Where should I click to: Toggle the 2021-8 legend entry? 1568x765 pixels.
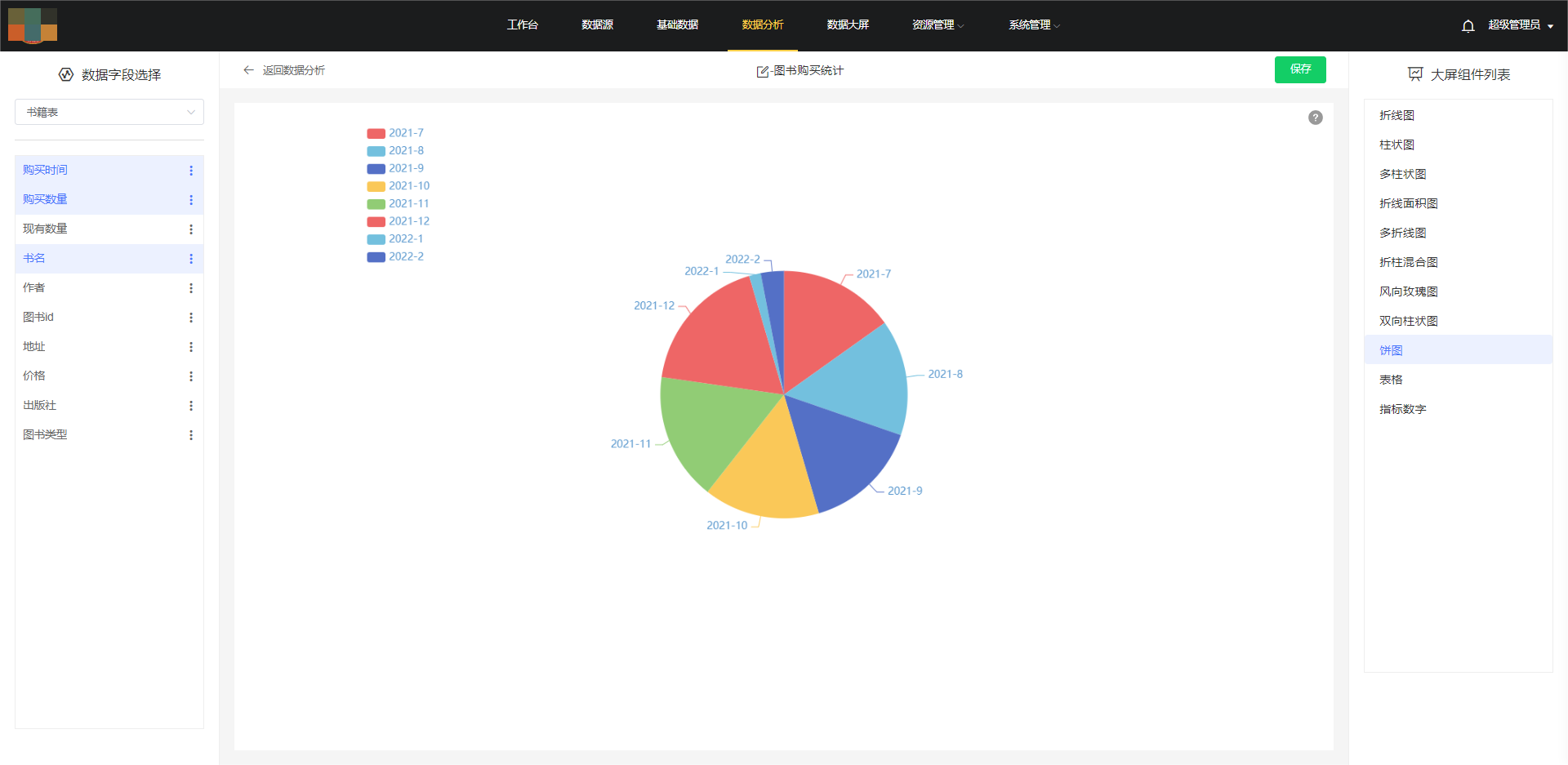tap(395, 151)
